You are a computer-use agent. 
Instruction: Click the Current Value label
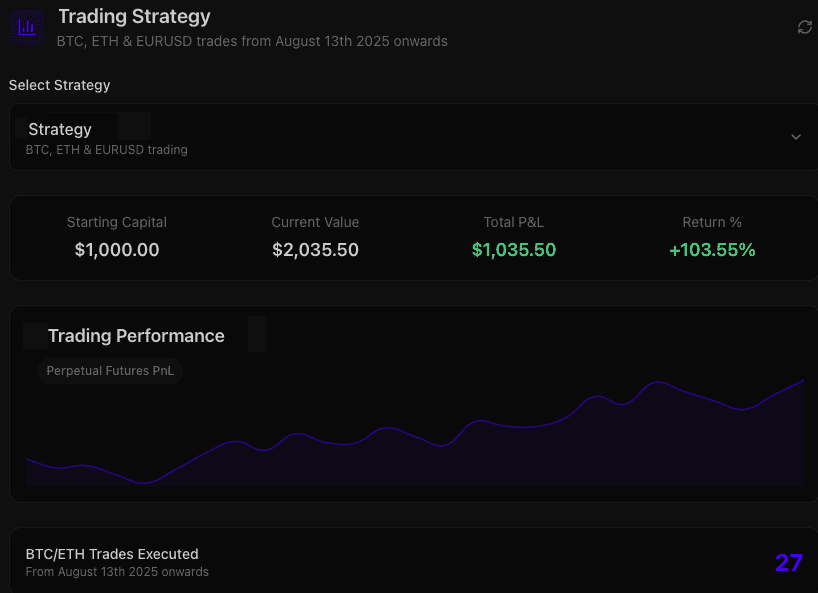315,222
